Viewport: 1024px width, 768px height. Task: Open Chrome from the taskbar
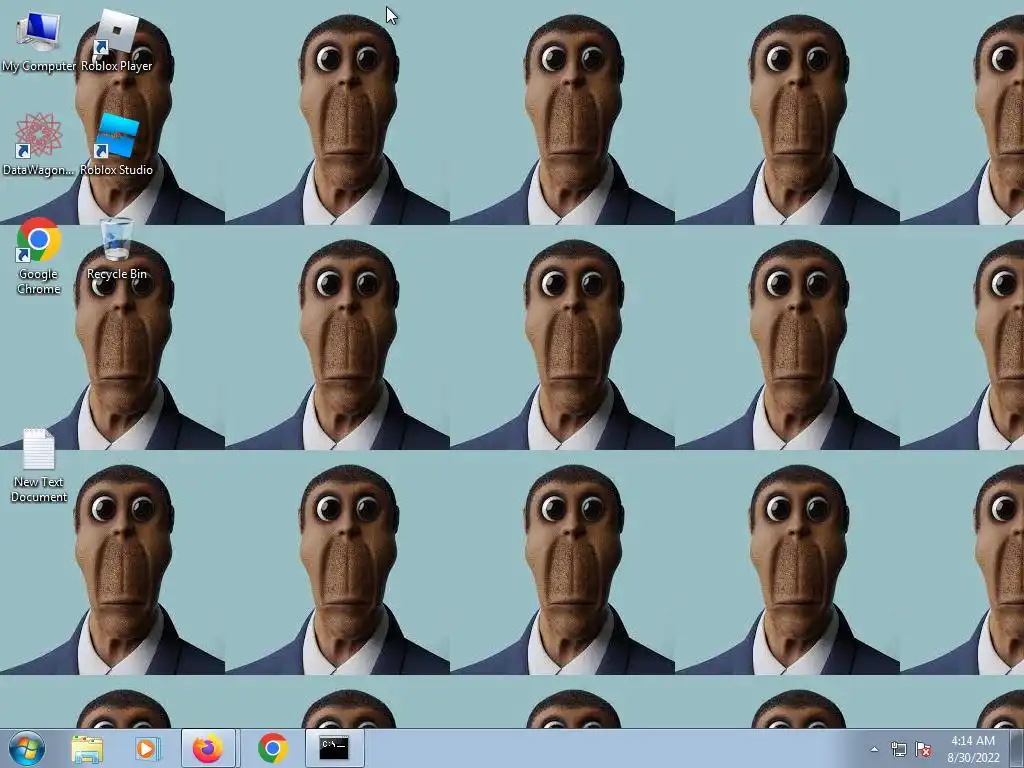coord(272,748)
